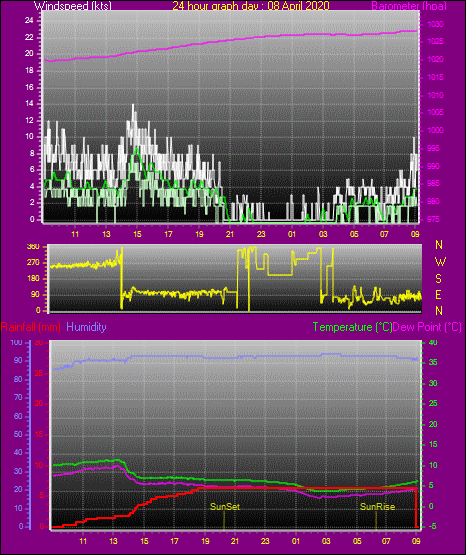Click the Windspeed (kts) axis title
Screen dimensions: 466x555
(x=73, y=6)
